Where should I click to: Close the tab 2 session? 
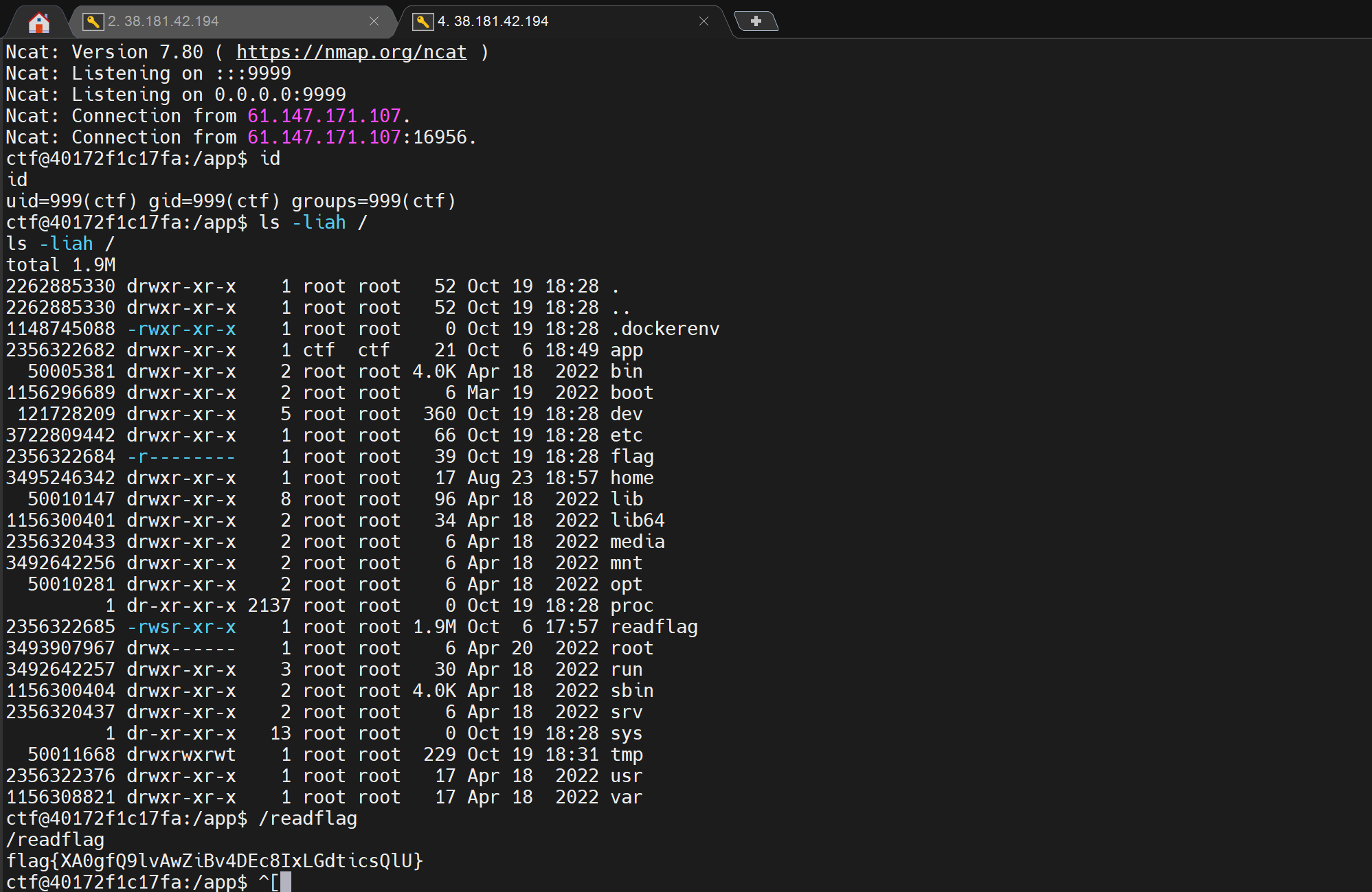374,21
